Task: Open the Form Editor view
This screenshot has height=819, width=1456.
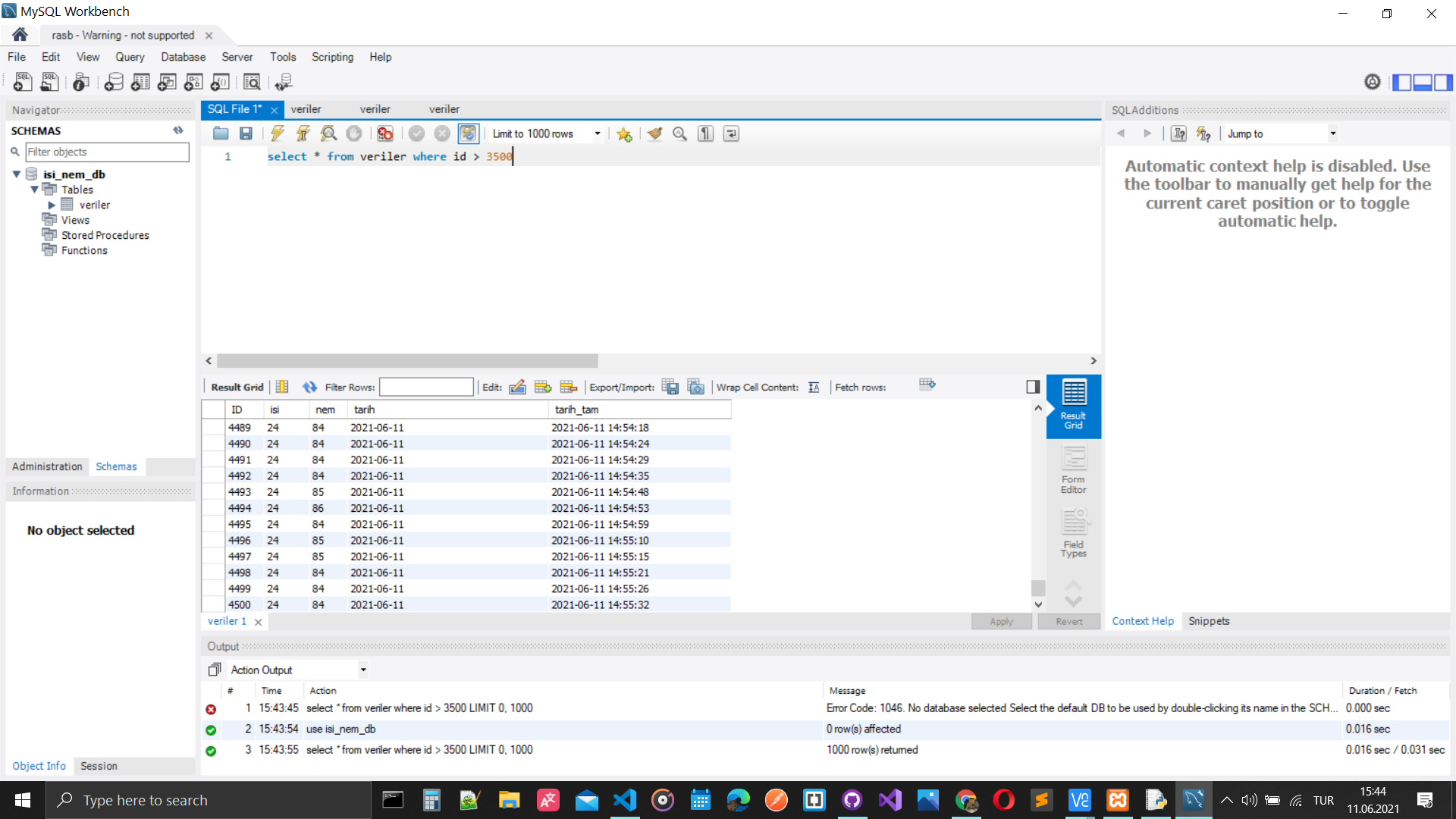Action: point(1073,469)
